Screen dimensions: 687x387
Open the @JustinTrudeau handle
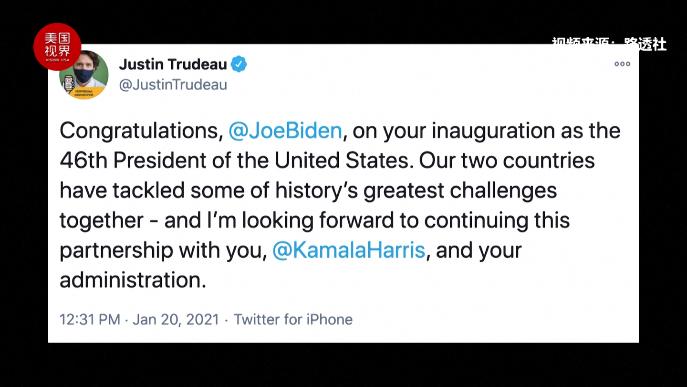click(173, 84)
